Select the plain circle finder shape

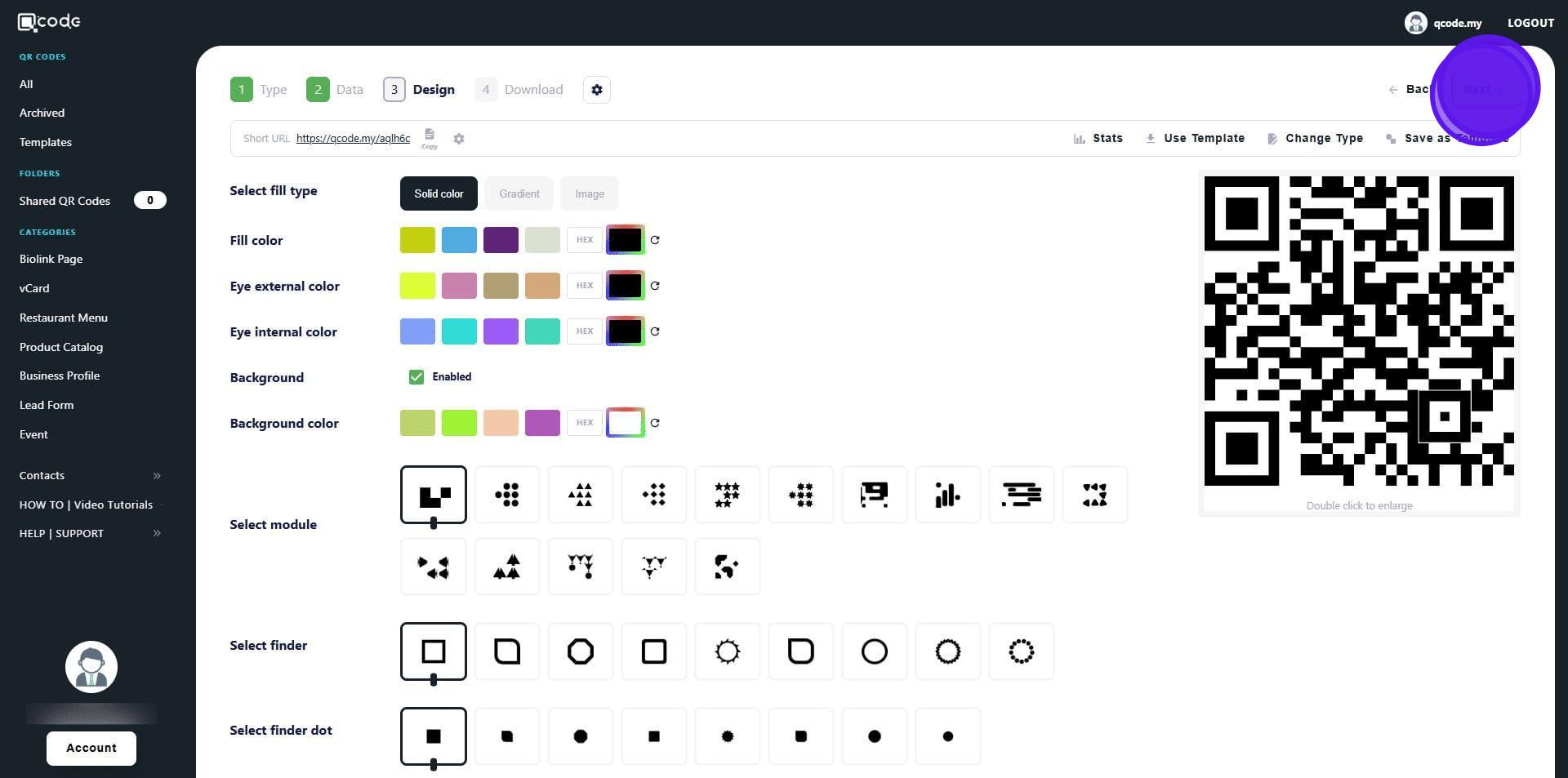point(874,651)
